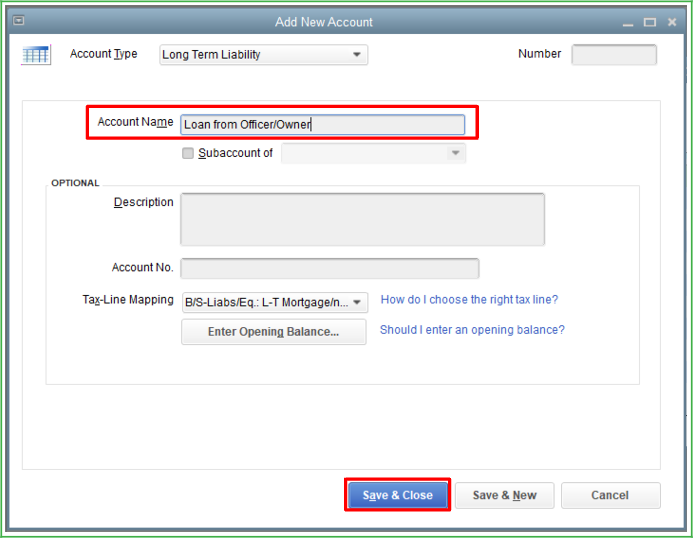
Task: Expand the Tax-Line Mapping dropdown
Action: pos(274,303)
